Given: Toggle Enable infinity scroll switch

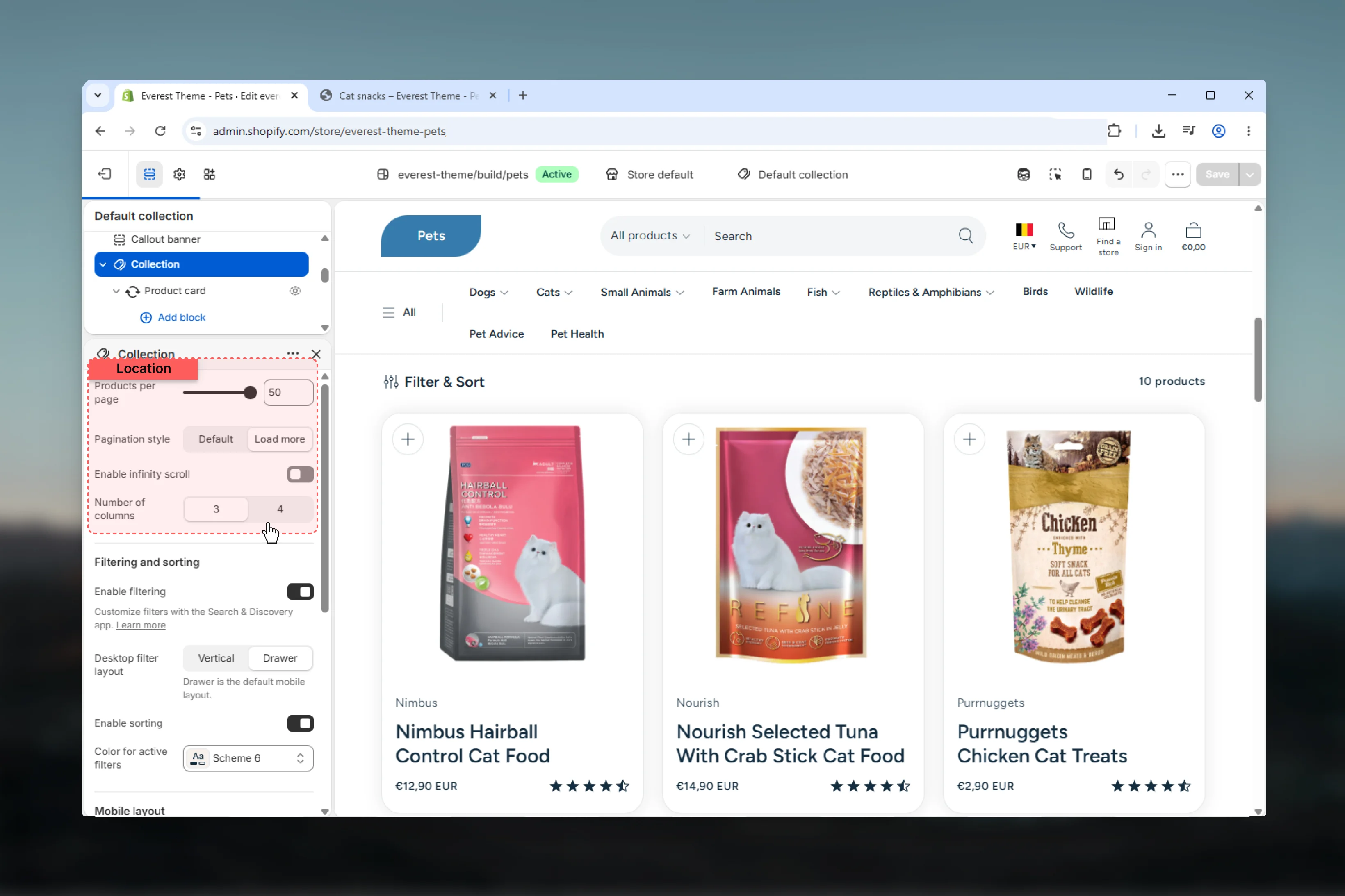Looking at the screenshot, I should tap(300, 474).
